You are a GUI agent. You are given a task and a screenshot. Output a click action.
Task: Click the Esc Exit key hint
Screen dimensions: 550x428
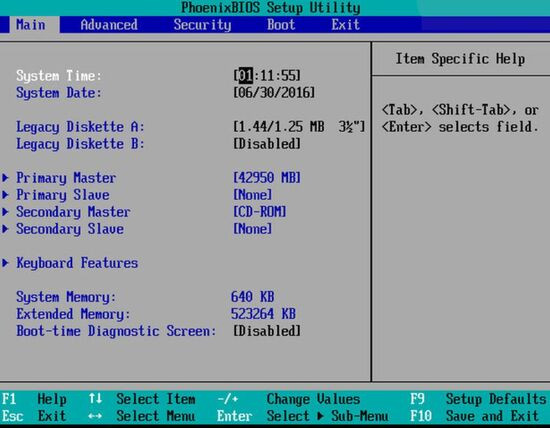(34, 416)
